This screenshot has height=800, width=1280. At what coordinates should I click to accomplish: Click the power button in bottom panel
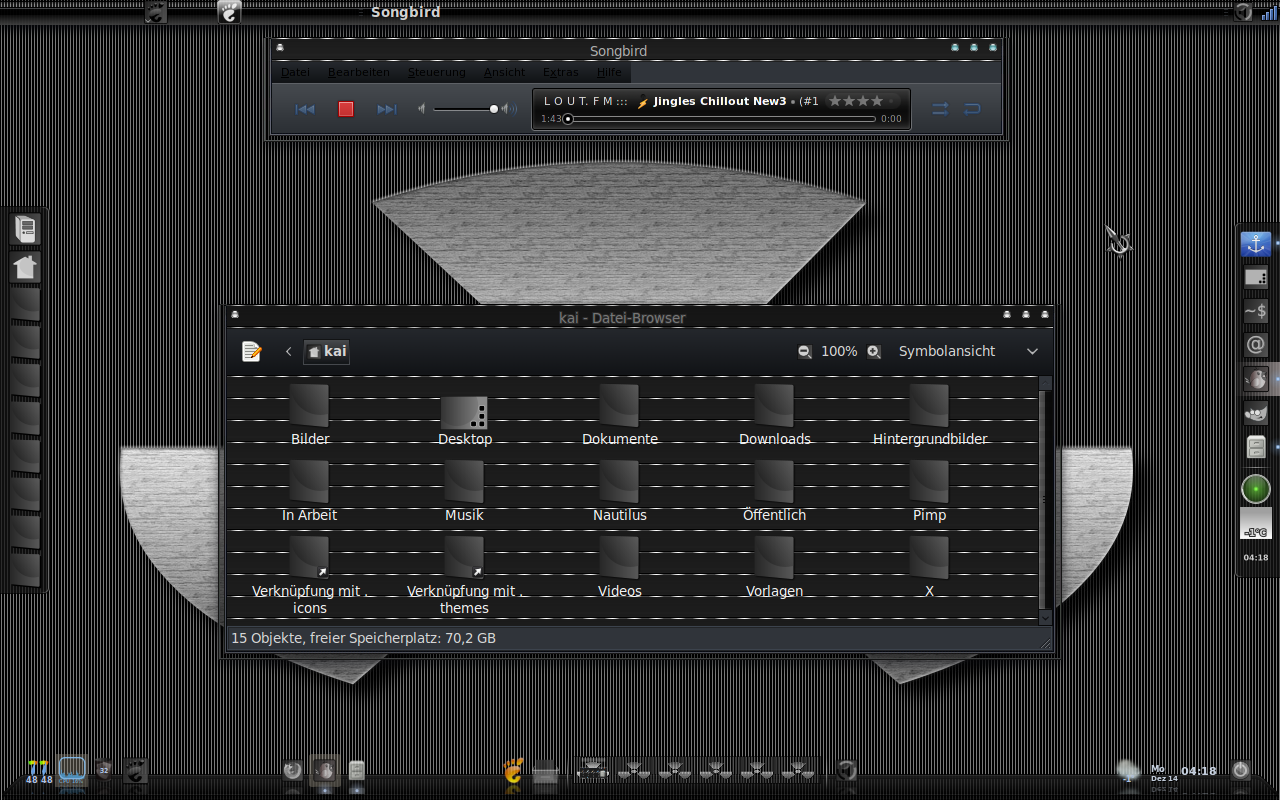[x=1240, y=770]
